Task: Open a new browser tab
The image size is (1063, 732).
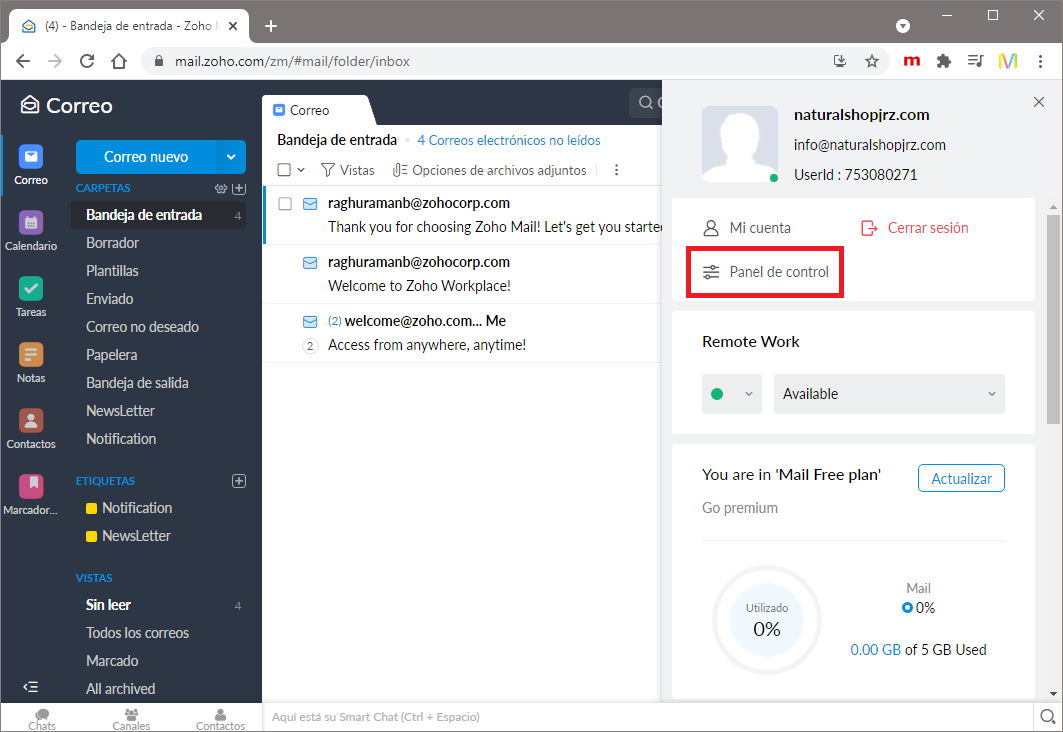Action: pos(270,26)
